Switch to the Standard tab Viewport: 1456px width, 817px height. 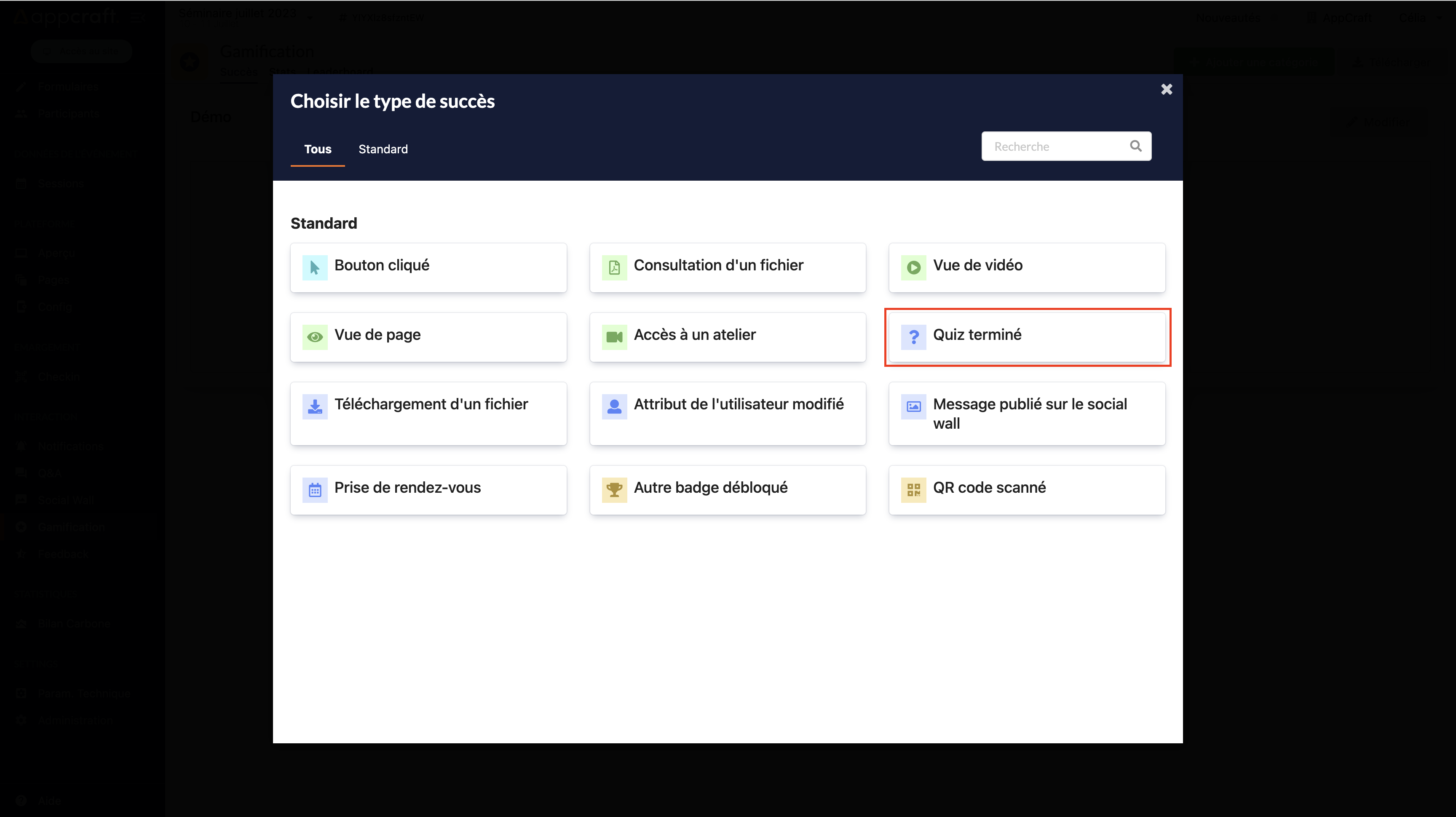383,149
